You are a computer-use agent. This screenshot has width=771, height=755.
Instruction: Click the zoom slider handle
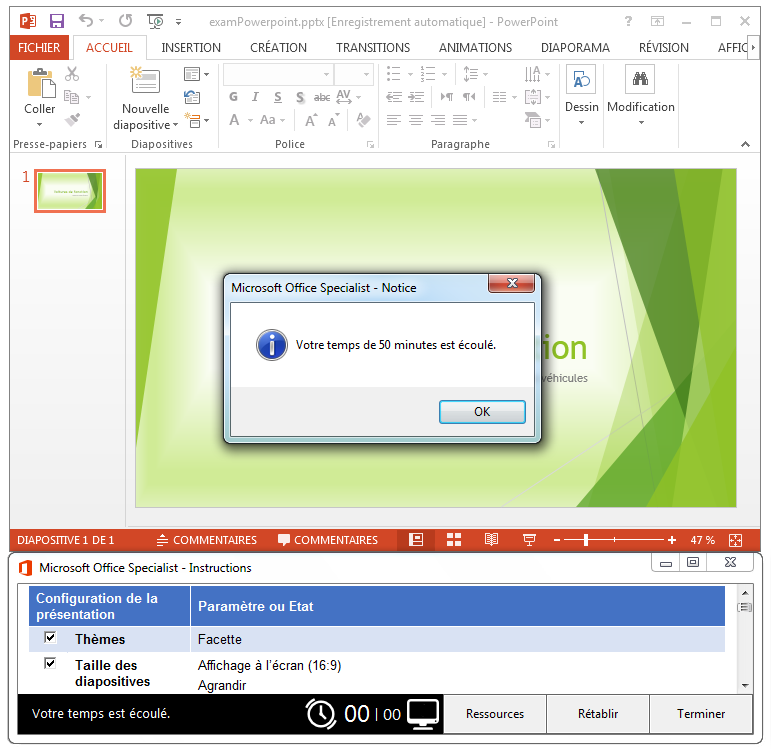(x=586, y=540)
